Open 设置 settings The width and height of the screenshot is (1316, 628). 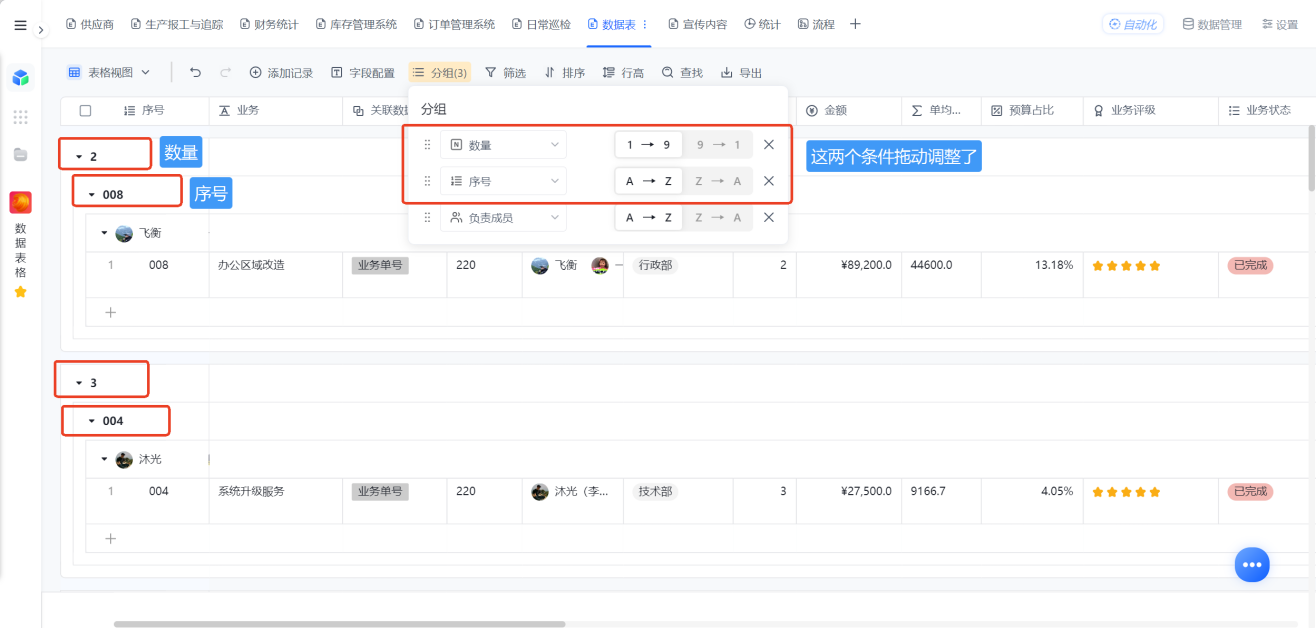coord(1280,24)
